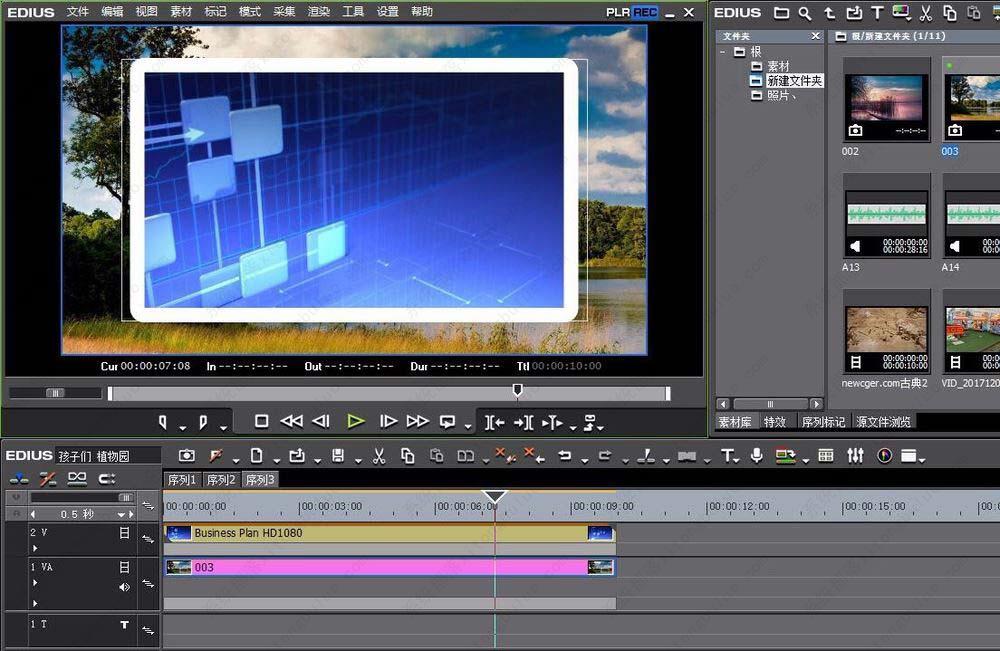Click the Loop playback button

click(x=448, y=422)
